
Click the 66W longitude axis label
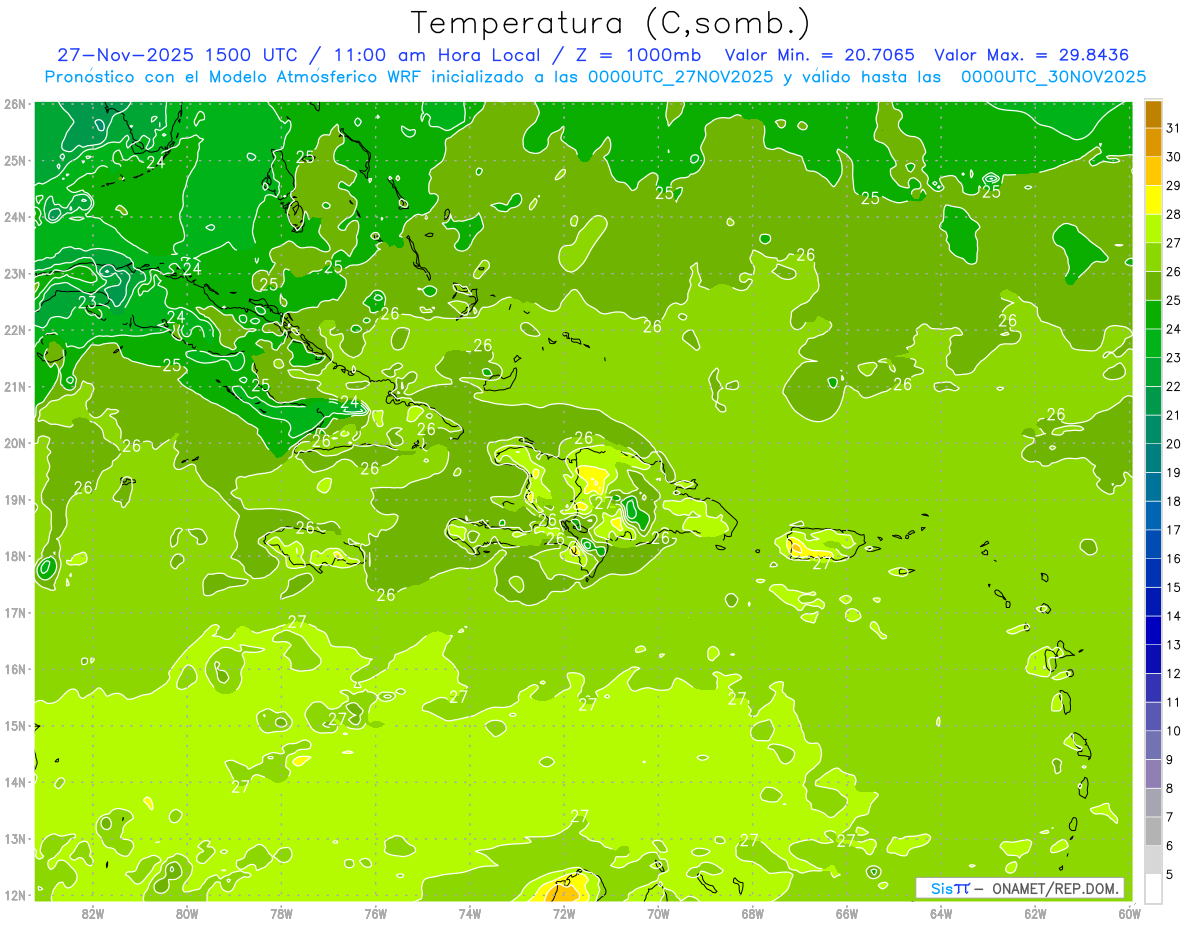(847, 913)
